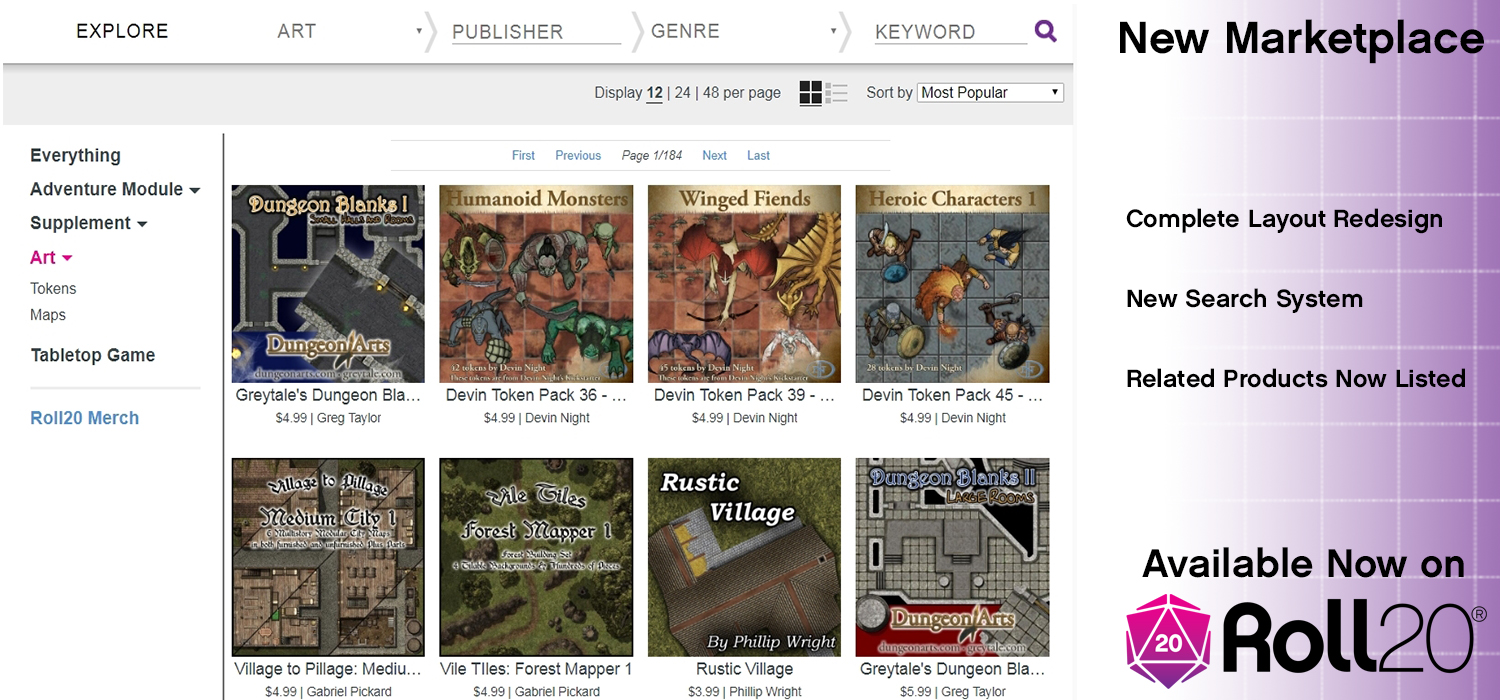Open Village to Pillage Medium City thumbnail
The image size is (1500, 700).
click(328, 557)
